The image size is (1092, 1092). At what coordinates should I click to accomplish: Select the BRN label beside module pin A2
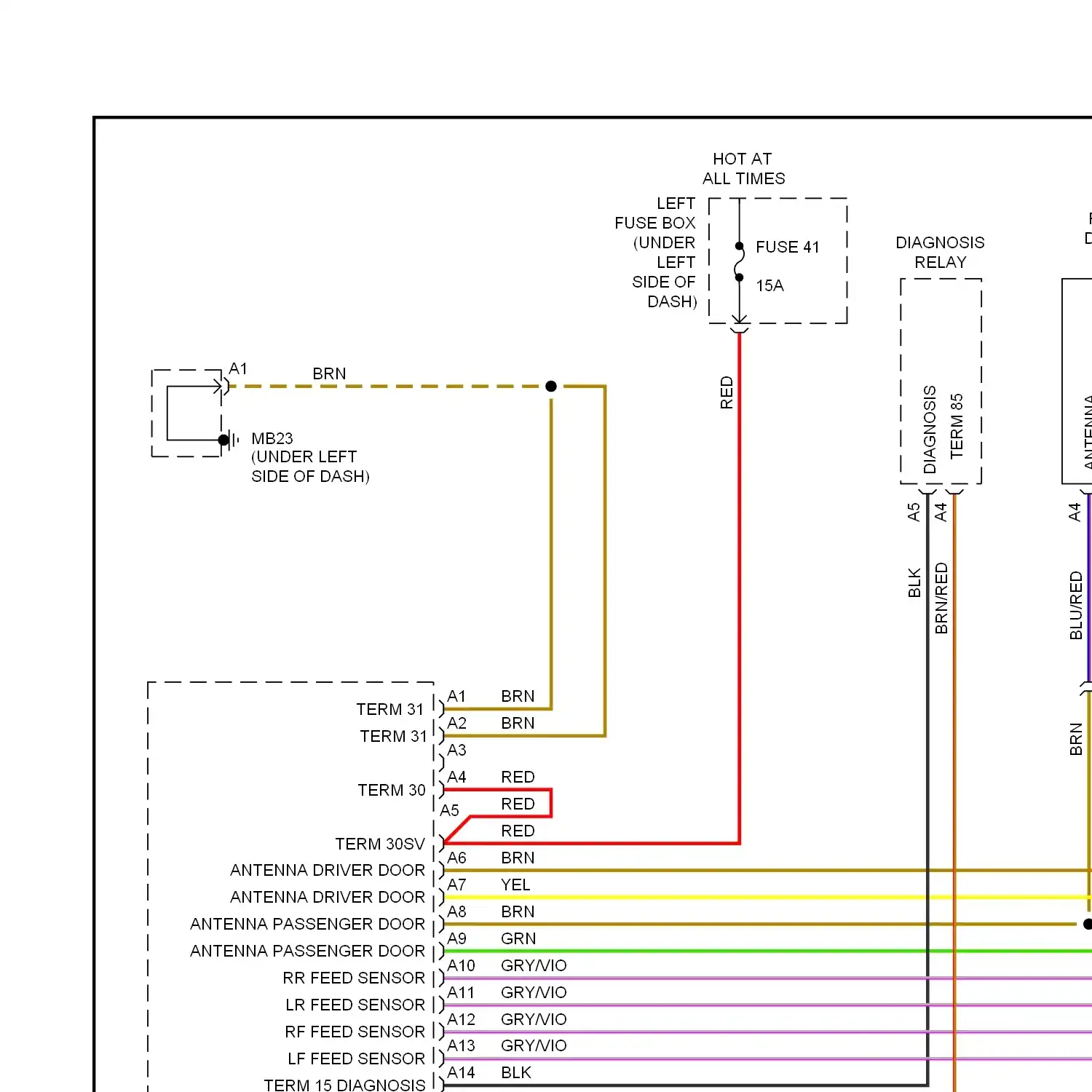(x=518, y=724)
